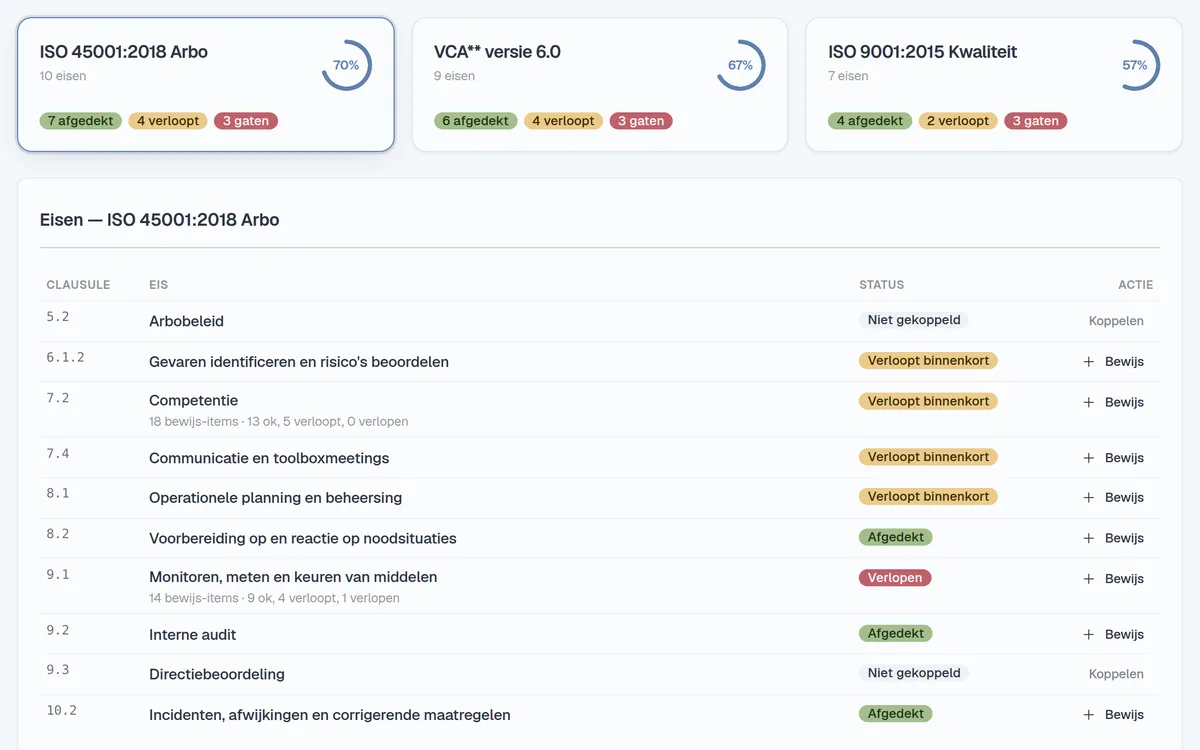Click '2 verloopt' badge on ISO 9001
This screenshot has height=750, width=1200.
click(x=958, y=121)
